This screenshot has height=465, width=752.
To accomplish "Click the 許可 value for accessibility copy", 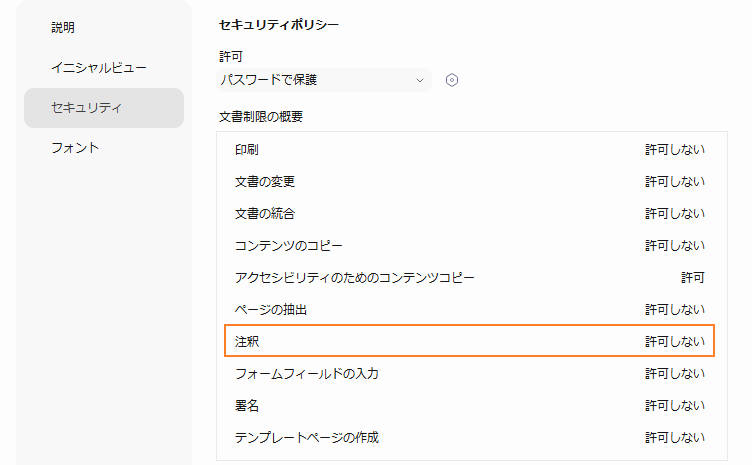I will (x=692, y=278).
